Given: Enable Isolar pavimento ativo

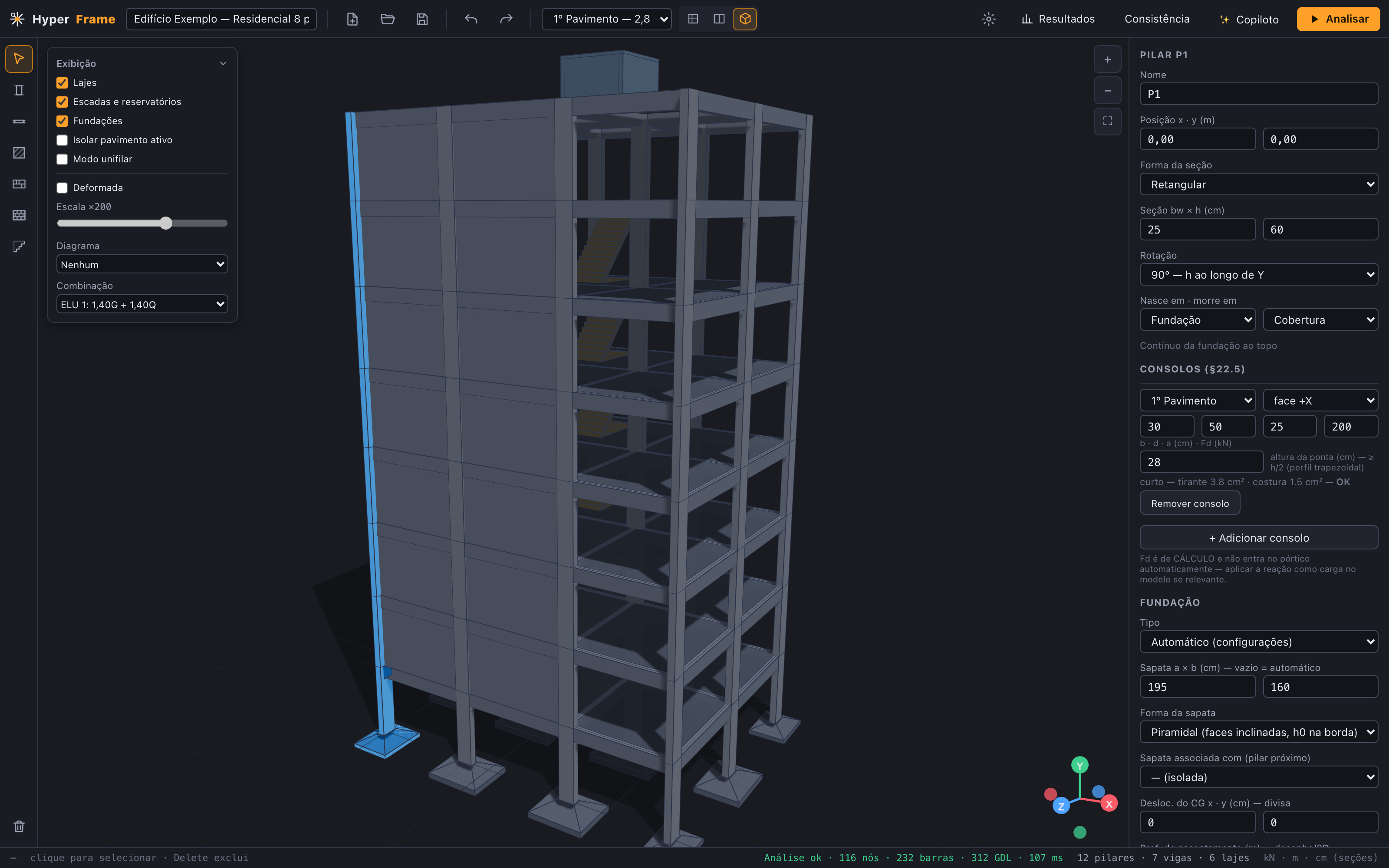Looking at the screenshot, I should tap(62, 140).
